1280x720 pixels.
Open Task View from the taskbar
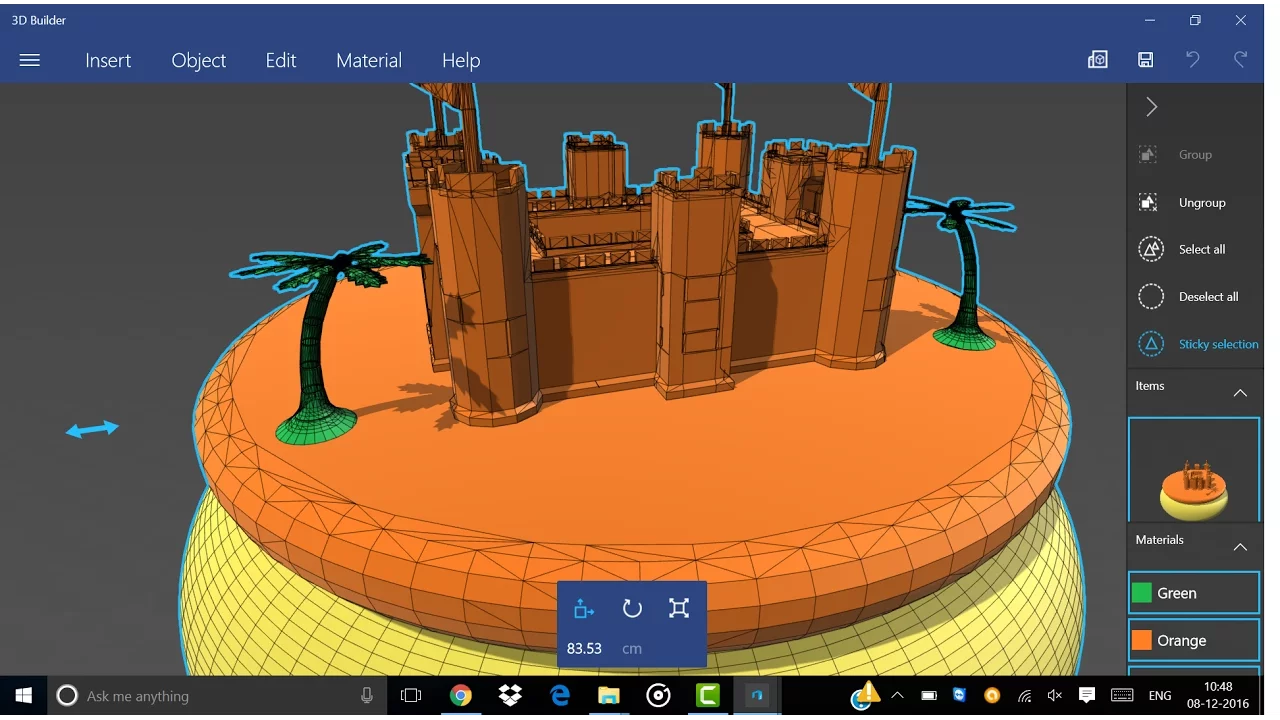[x=411, y=696]
